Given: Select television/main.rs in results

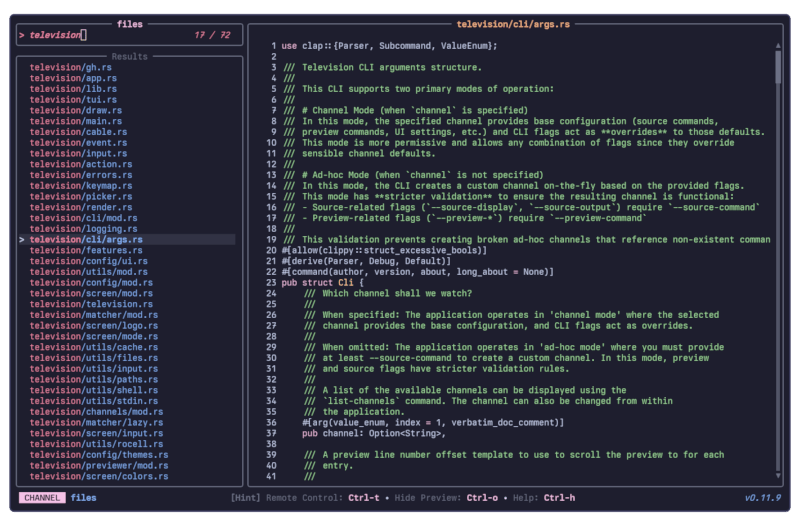Looking at the screenshot, I should 76,121.
